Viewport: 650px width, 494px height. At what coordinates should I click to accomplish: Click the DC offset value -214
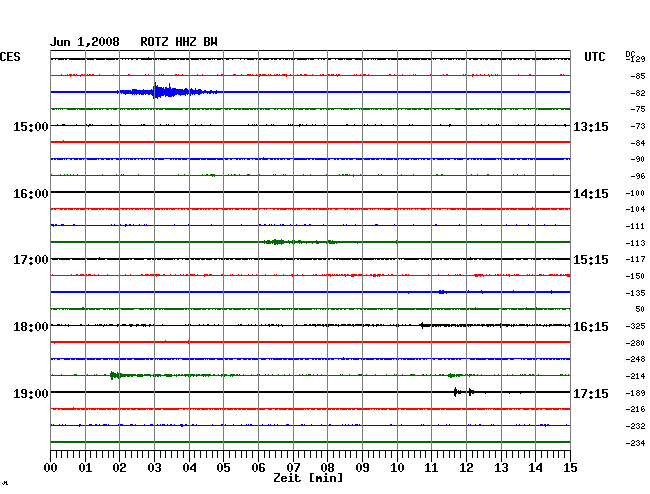(635, 376)
